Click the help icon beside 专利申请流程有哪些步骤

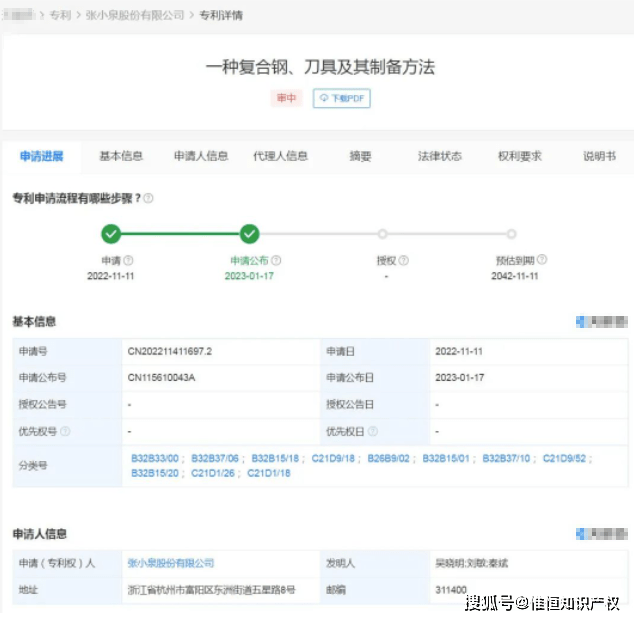pyautogui.click(x=148, y=198)
